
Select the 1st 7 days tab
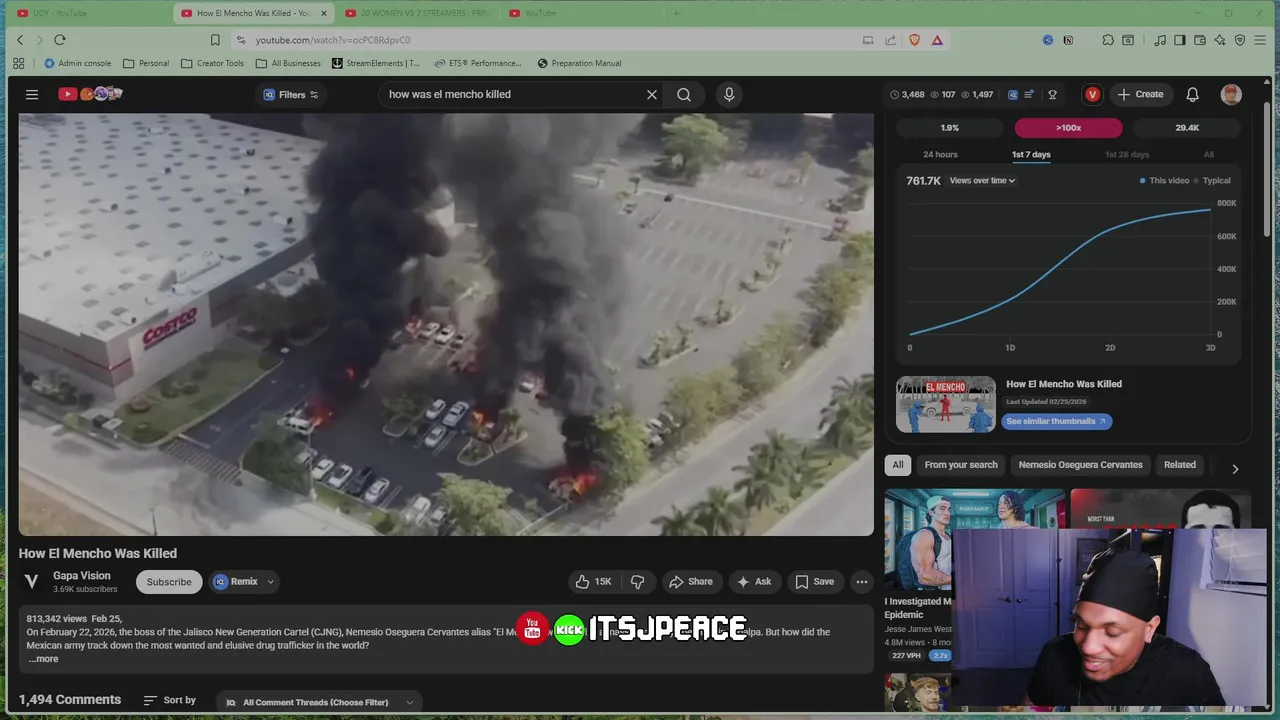pos(1031,155)
